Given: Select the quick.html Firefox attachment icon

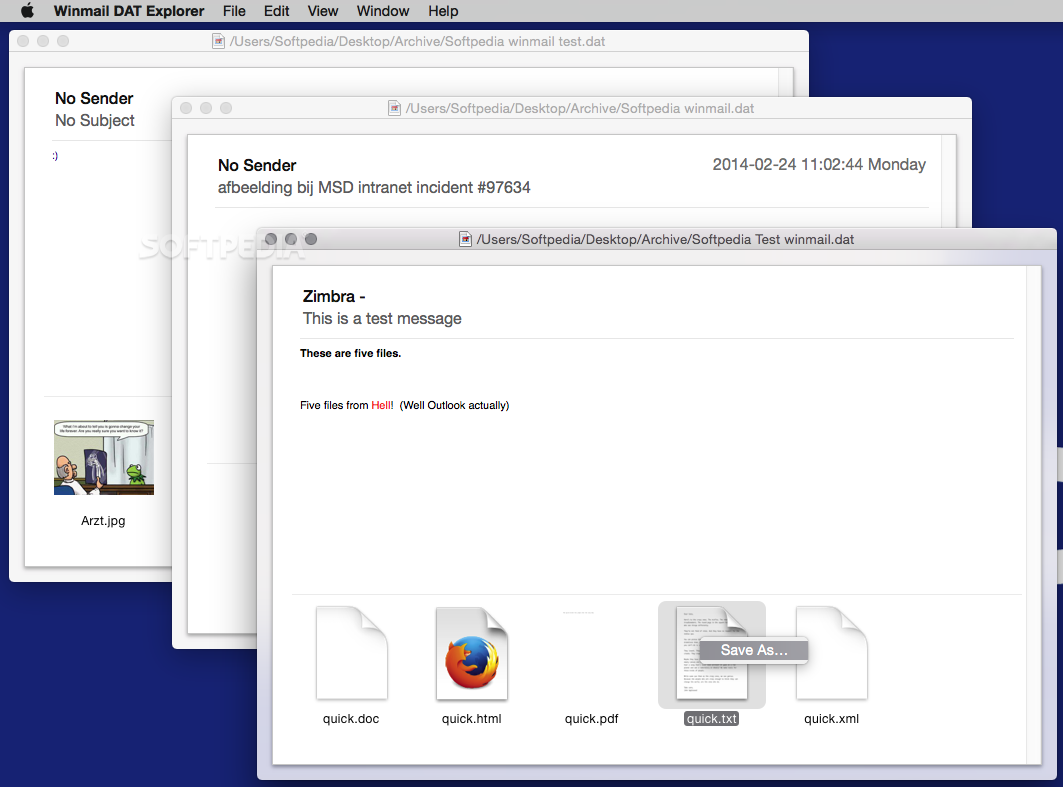Looking at the screenshot, I should (x=472, y=653).
